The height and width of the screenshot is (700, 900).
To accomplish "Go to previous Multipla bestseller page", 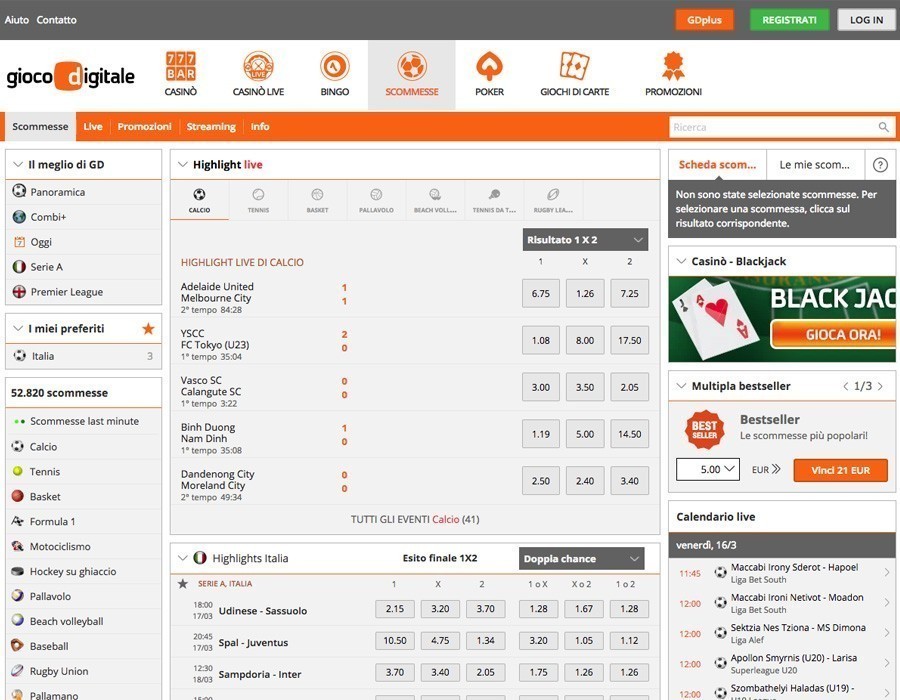I will [845, 386].
